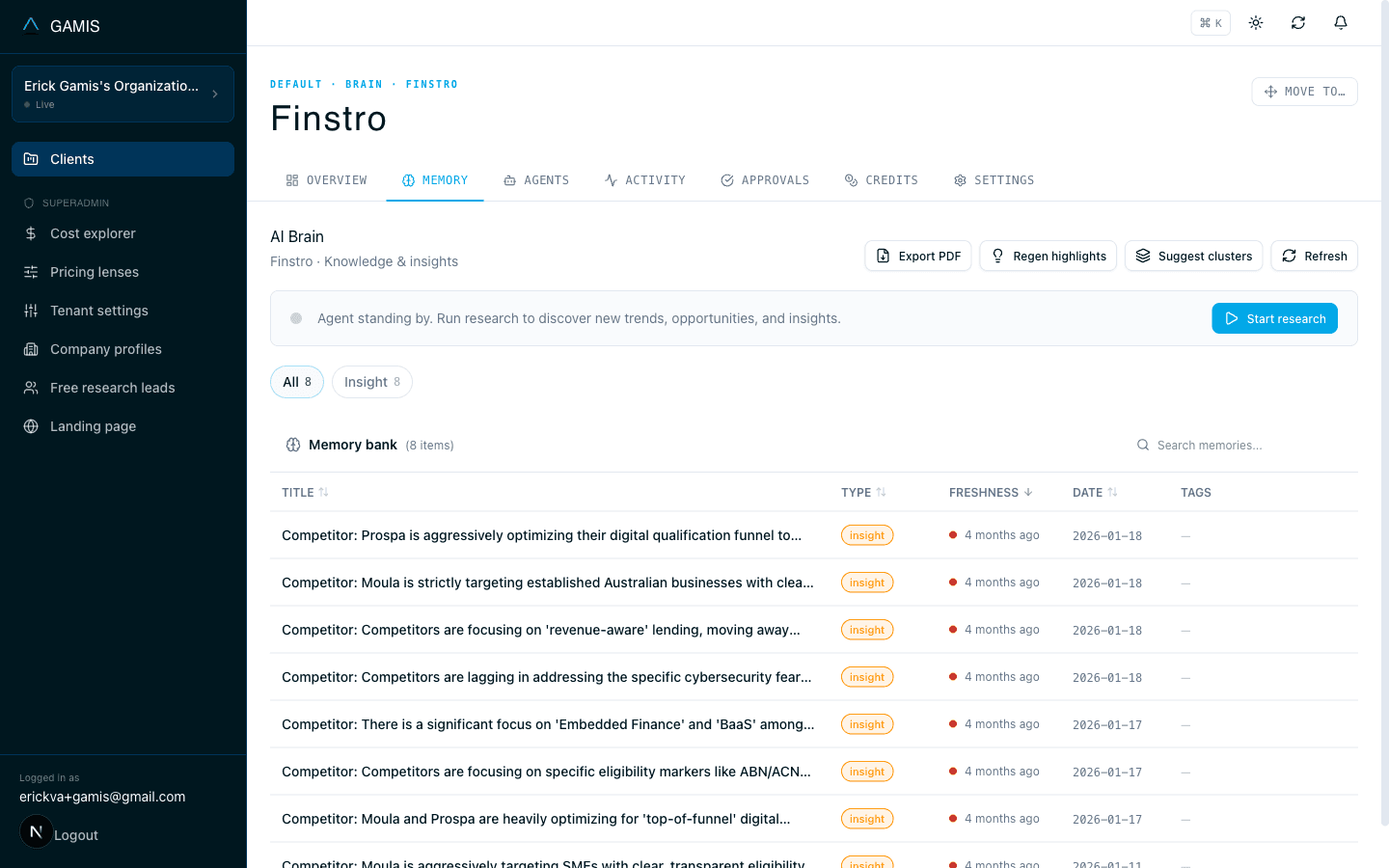Click the Logout link
Screen dimensions: 1389x868
coord(76,835)
